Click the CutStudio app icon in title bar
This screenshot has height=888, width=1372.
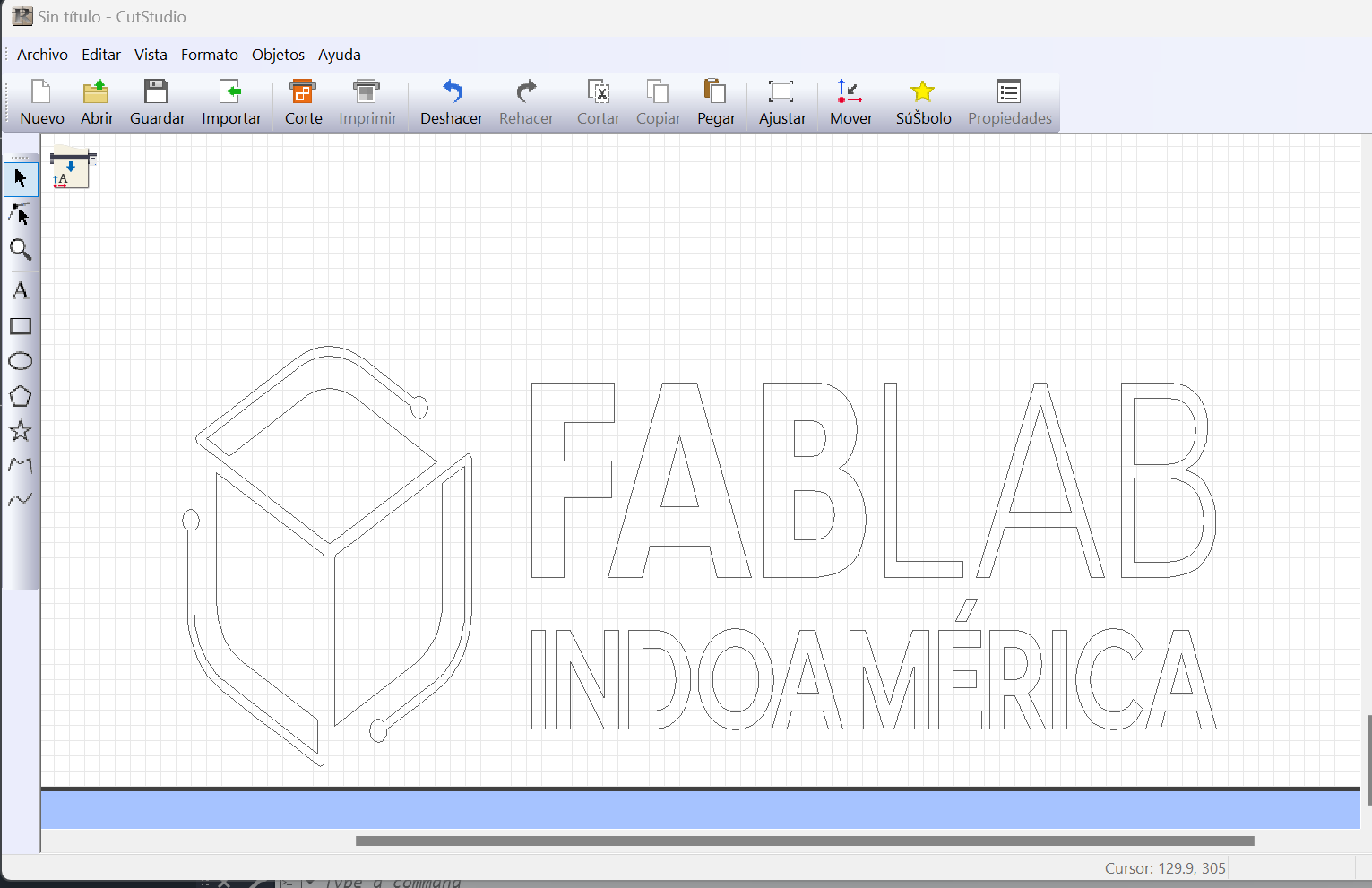pyautogui.click(x=22, y=16)
